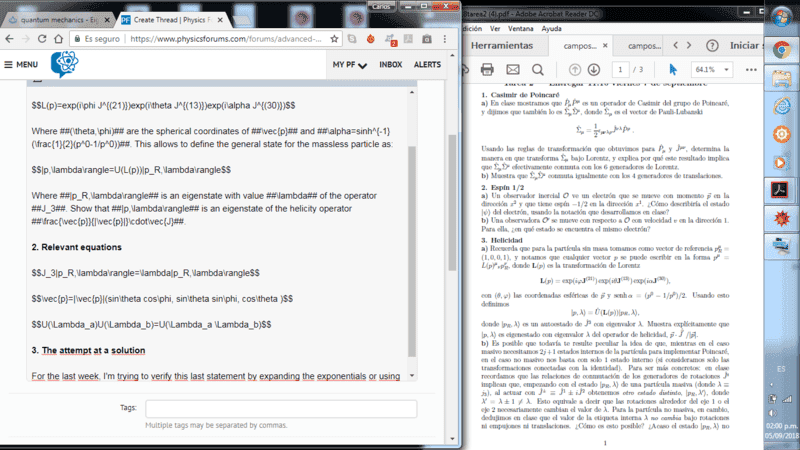Open Acrobat help question mark icon
Image resolution: width=800 pixels, height=450 pixels.
point(712,46)
